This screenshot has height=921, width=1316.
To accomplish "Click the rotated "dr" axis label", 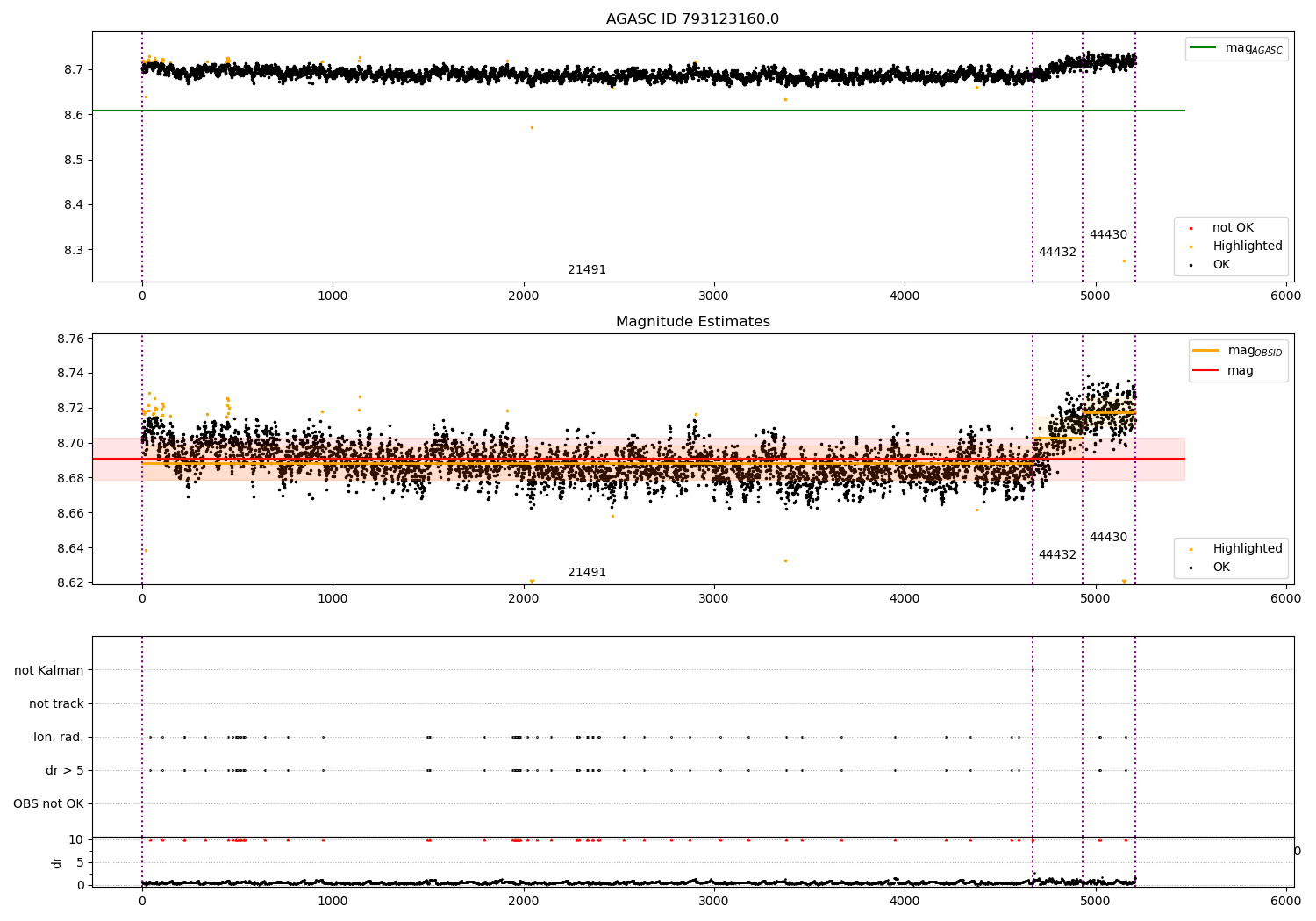I will 57,862.
